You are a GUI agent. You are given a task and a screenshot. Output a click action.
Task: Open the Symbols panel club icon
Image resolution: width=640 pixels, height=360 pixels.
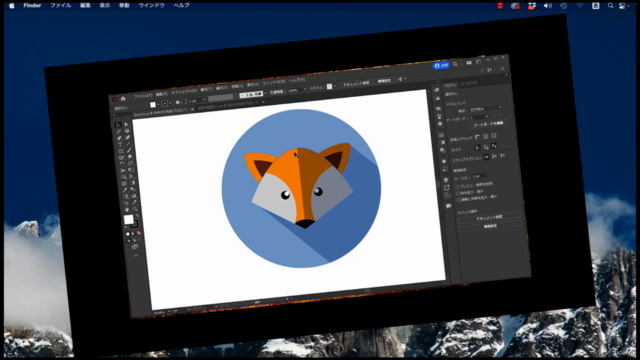tap(440, 123)
